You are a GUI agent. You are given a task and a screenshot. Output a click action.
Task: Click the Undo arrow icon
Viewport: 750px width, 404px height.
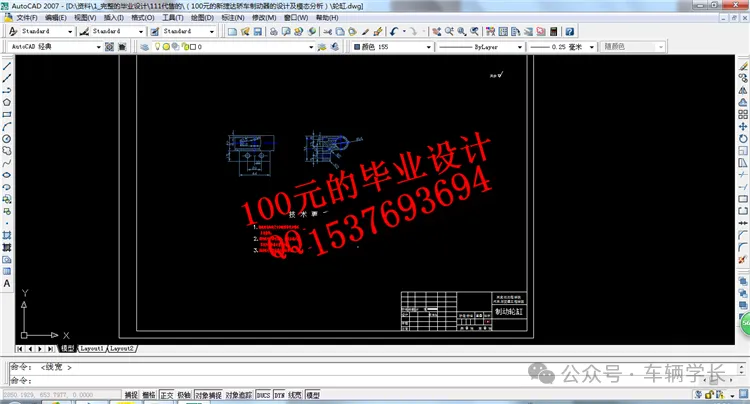tap(394, 32)
